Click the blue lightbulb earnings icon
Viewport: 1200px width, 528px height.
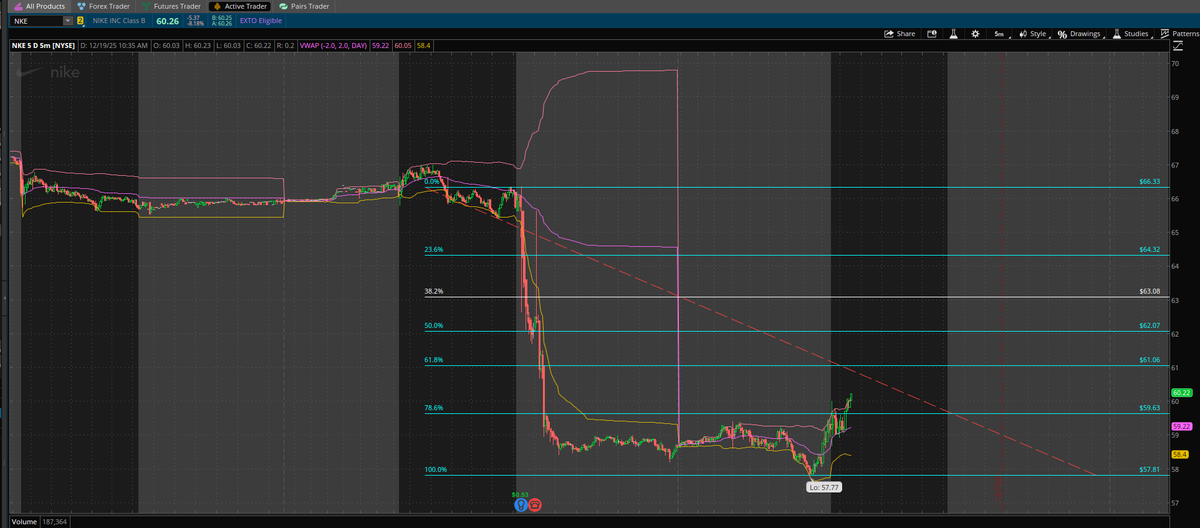[520, 505]
